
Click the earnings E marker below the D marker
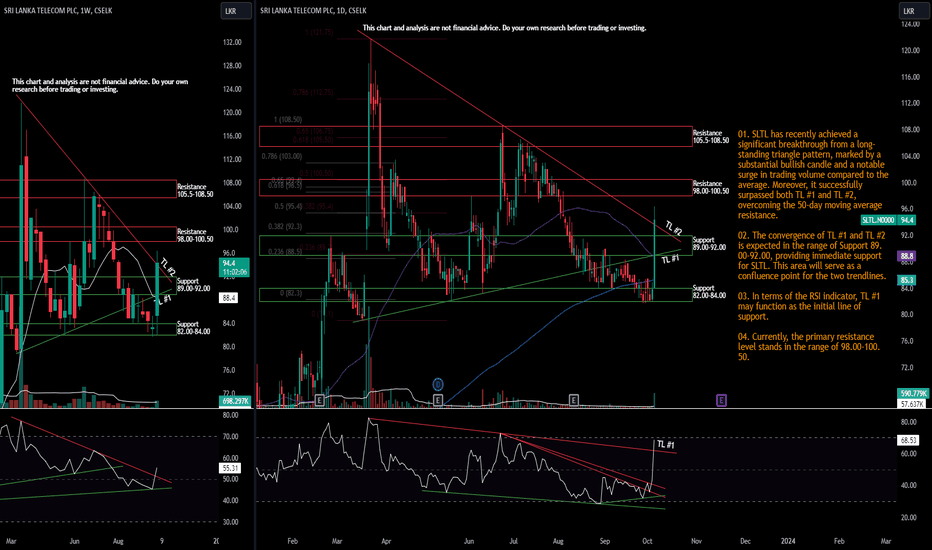pos(438,400)
